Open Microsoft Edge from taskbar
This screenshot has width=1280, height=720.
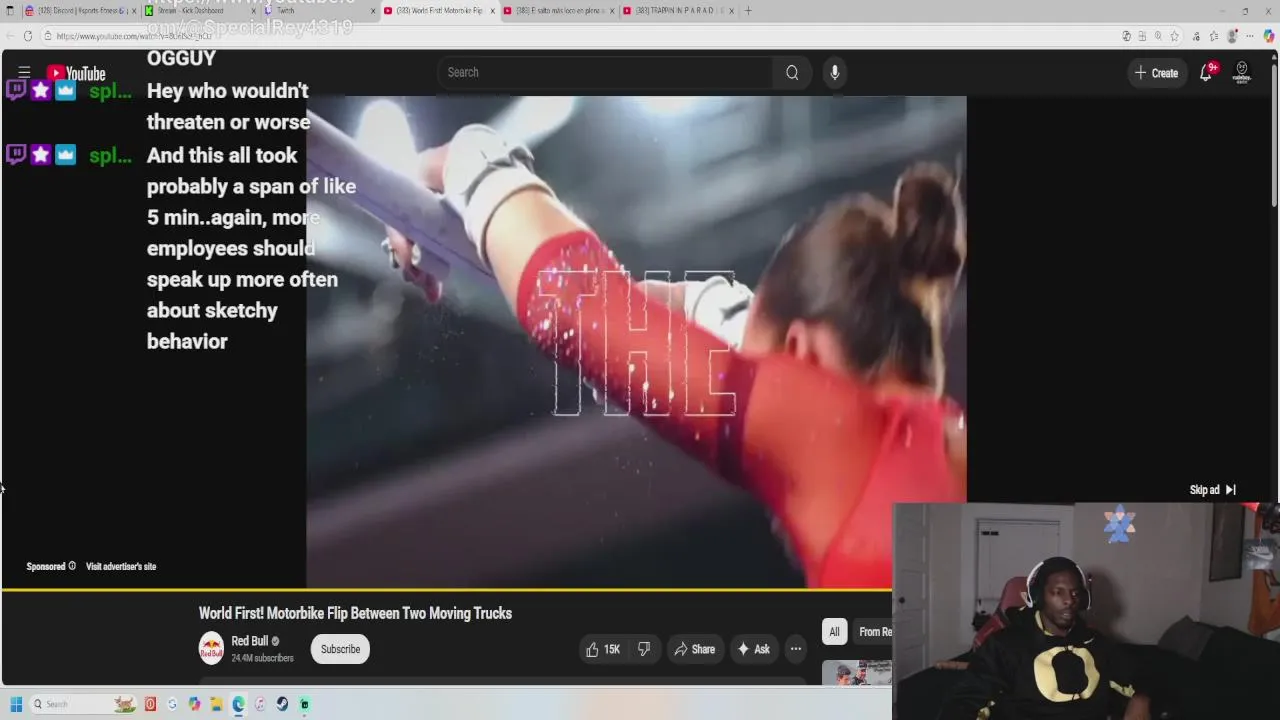click(238, 704)
